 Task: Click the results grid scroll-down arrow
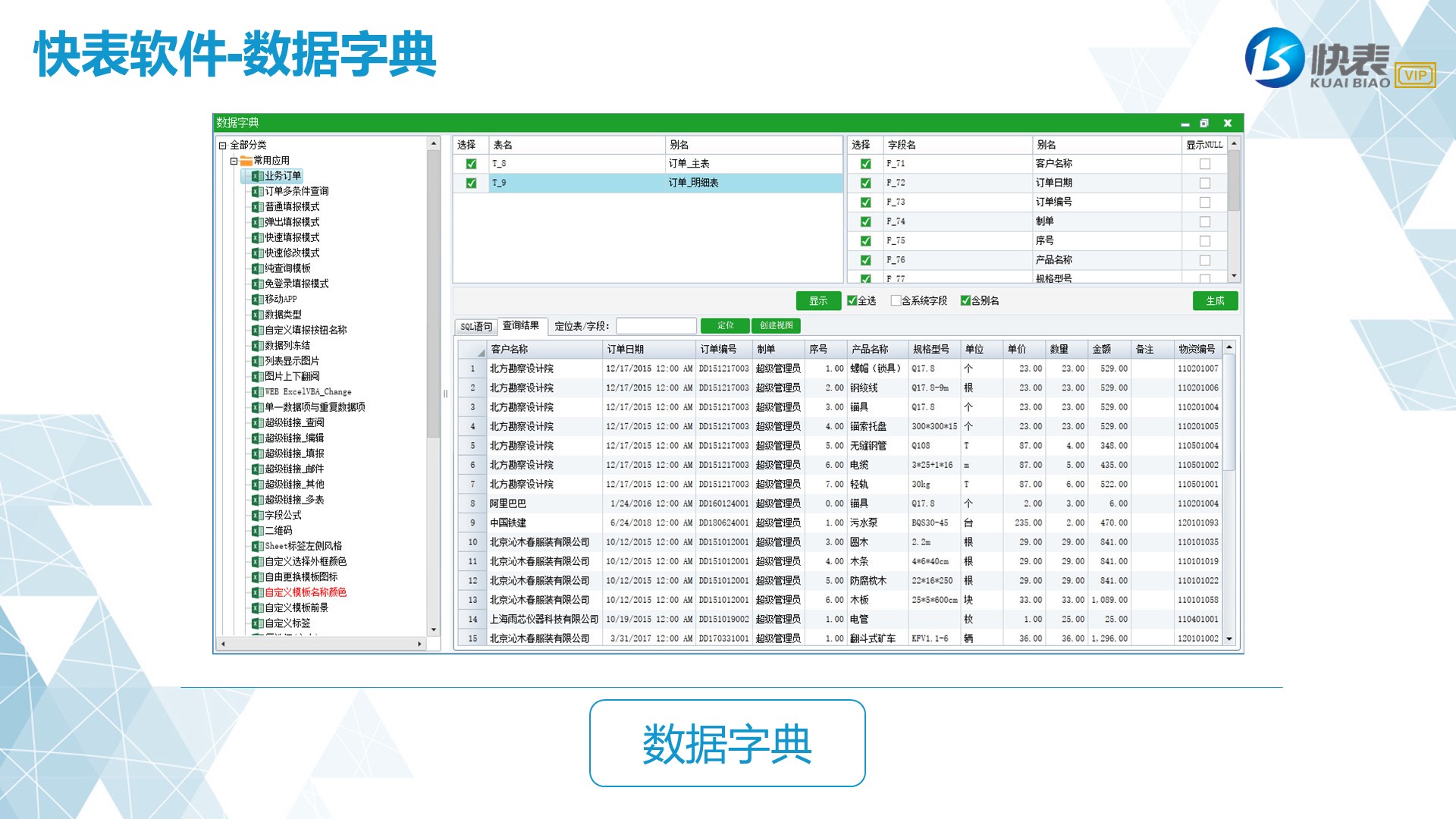coord(1229,639)
